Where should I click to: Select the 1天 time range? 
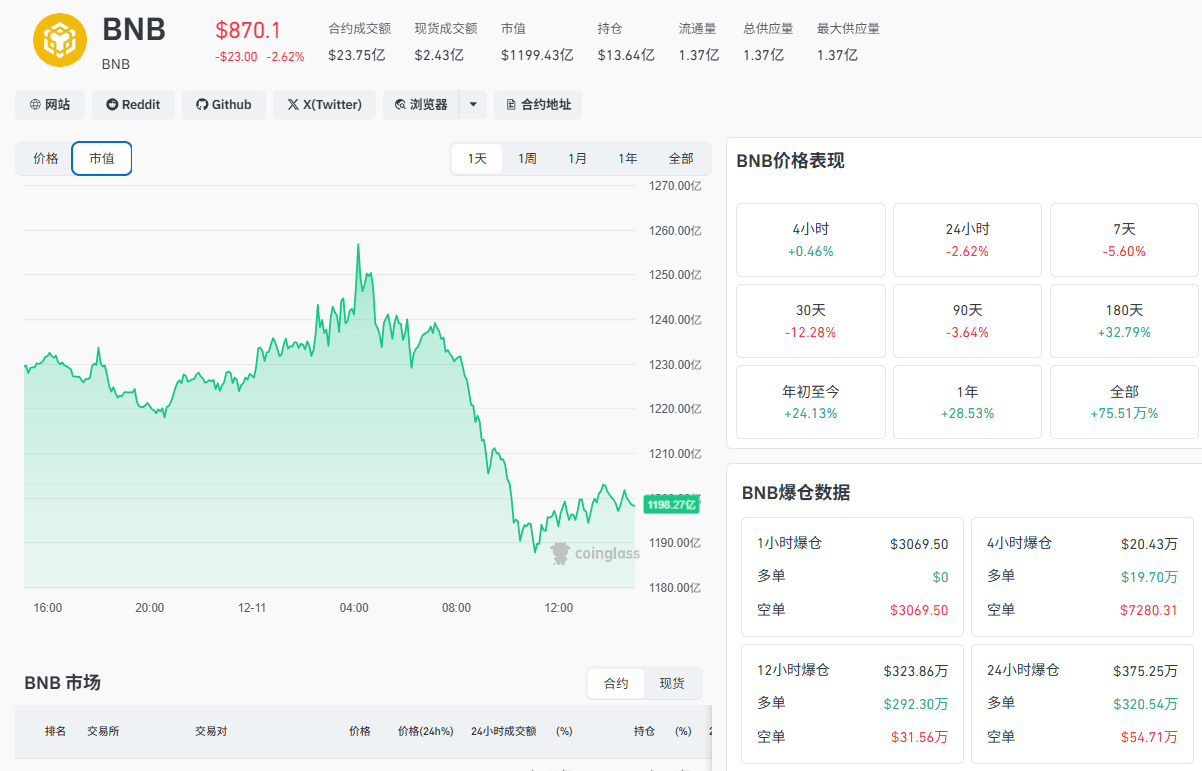tap(477, 158)
